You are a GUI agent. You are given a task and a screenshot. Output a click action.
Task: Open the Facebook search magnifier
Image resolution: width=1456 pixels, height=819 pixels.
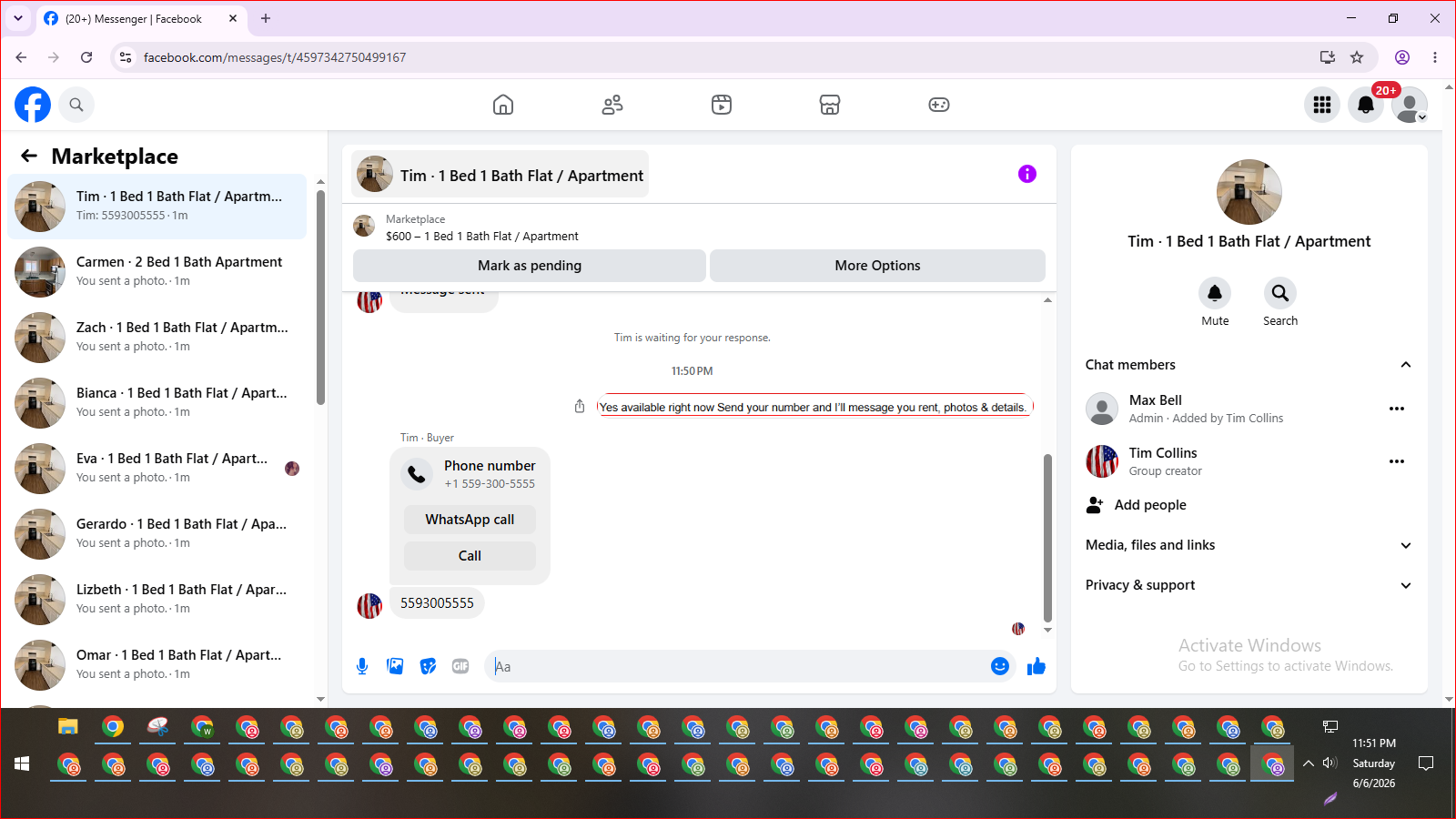pos(76,105)
